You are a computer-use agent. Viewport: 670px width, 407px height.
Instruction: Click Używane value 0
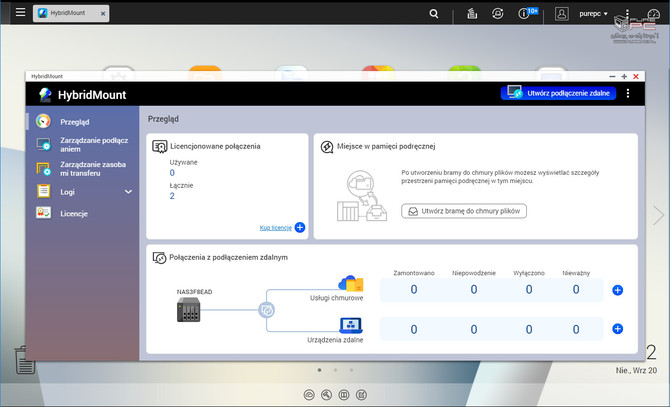coord(172,173)
